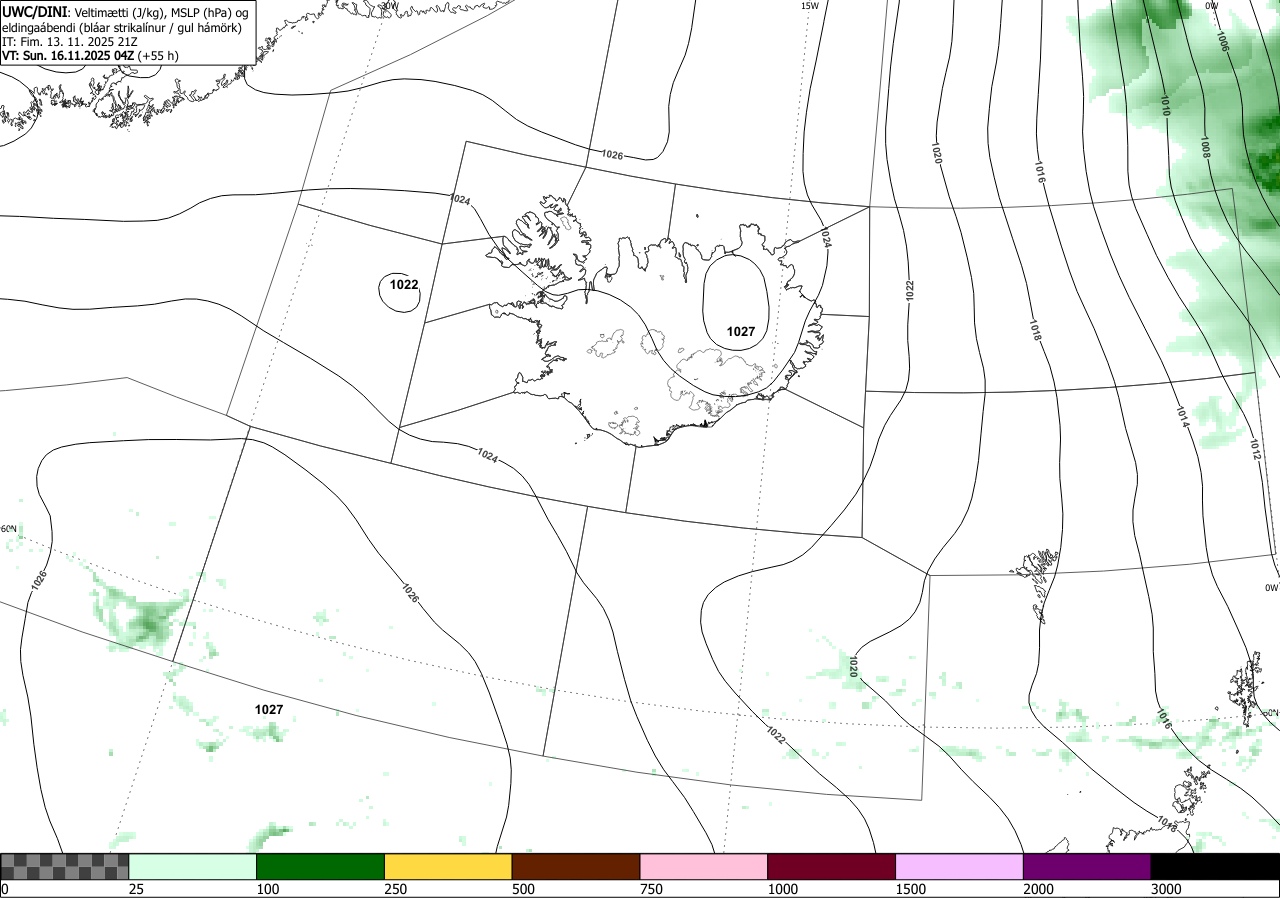This screenshot has height=898, width=1280.
Task: Click the 1018 isobar label east of Iceland
Action: pos(1036,331)
